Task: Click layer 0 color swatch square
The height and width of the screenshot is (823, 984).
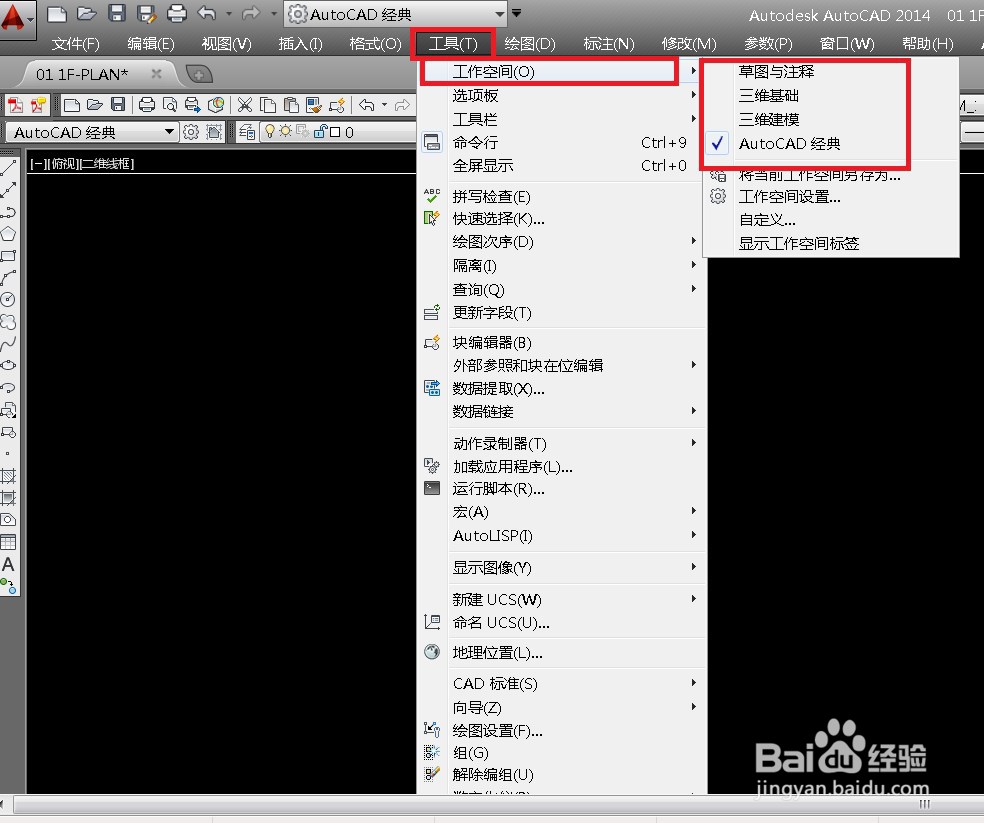Action: [335, 132]
